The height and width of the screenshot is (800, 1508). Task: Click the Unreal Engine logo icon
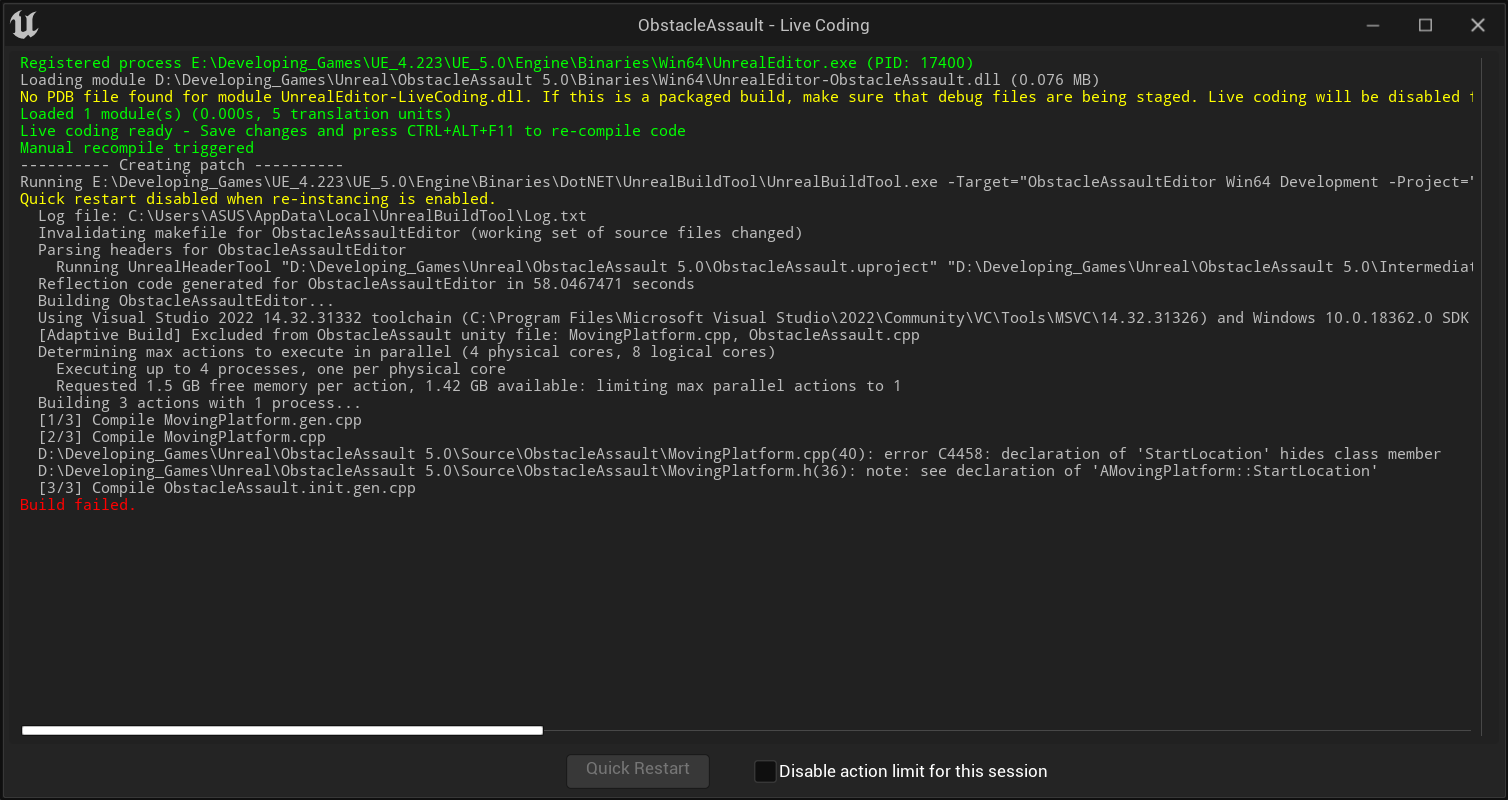24,25
